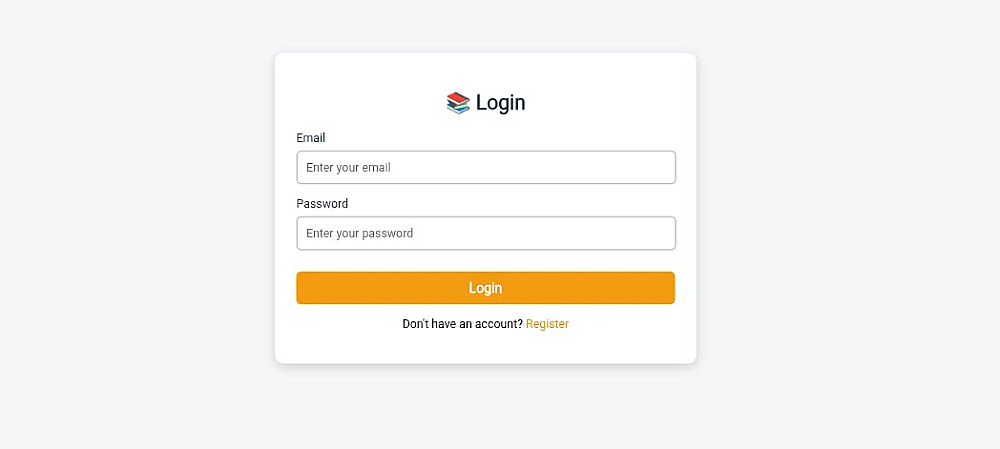This screenshot has height=449, width=1000.
Task: Click the Password field label
Action: coord(322,204)
